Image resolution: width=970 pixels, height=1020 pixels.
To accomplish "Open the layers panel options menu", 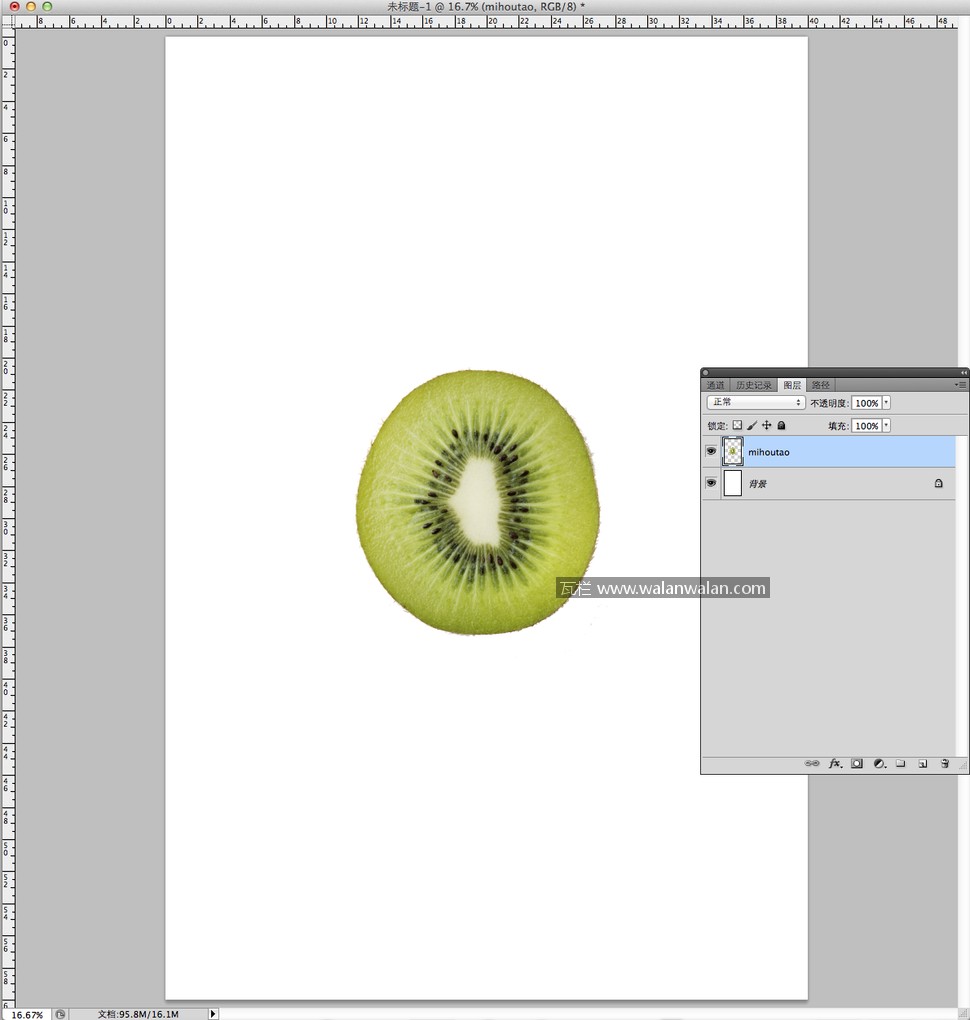I will point(960,384).
